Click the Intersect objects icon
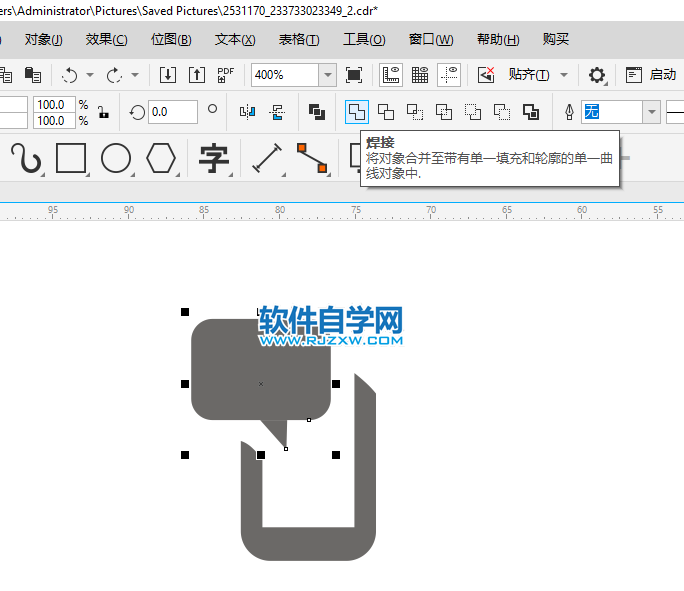Viewport: 684px width, 591px height. point(415,112)
